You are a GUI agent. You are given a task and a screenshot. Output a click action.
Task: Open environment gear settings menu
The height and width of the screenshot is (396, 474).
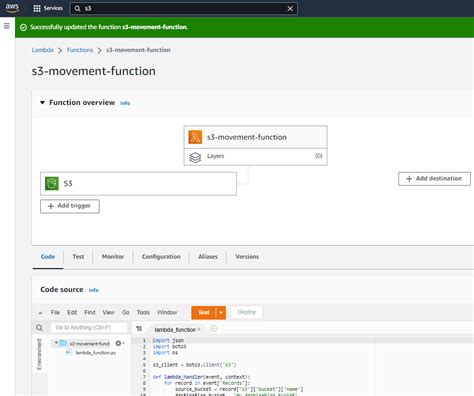click(x=119, y=343)
